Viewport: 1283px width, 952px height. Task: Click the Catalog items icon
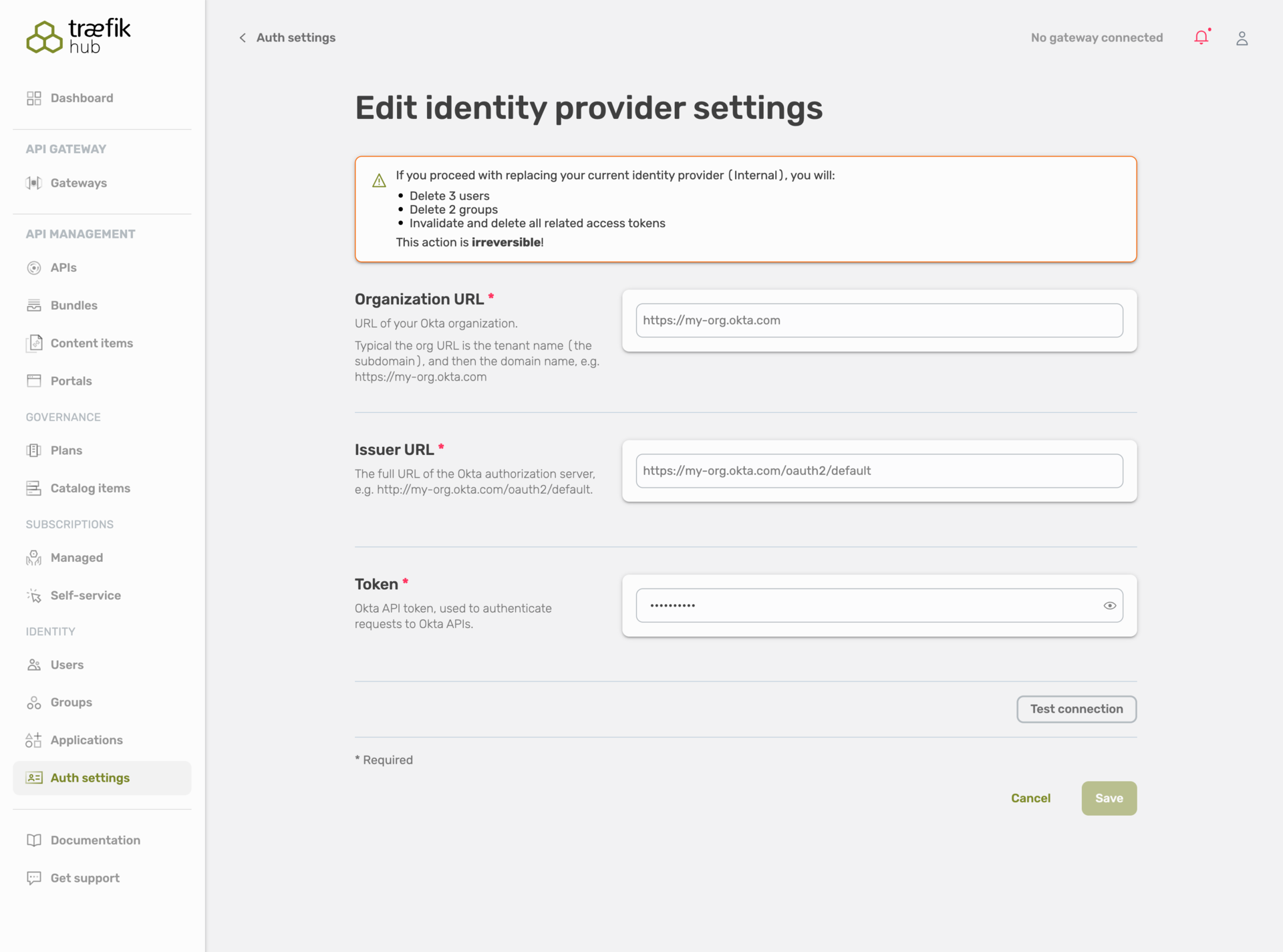pos(34,488)
